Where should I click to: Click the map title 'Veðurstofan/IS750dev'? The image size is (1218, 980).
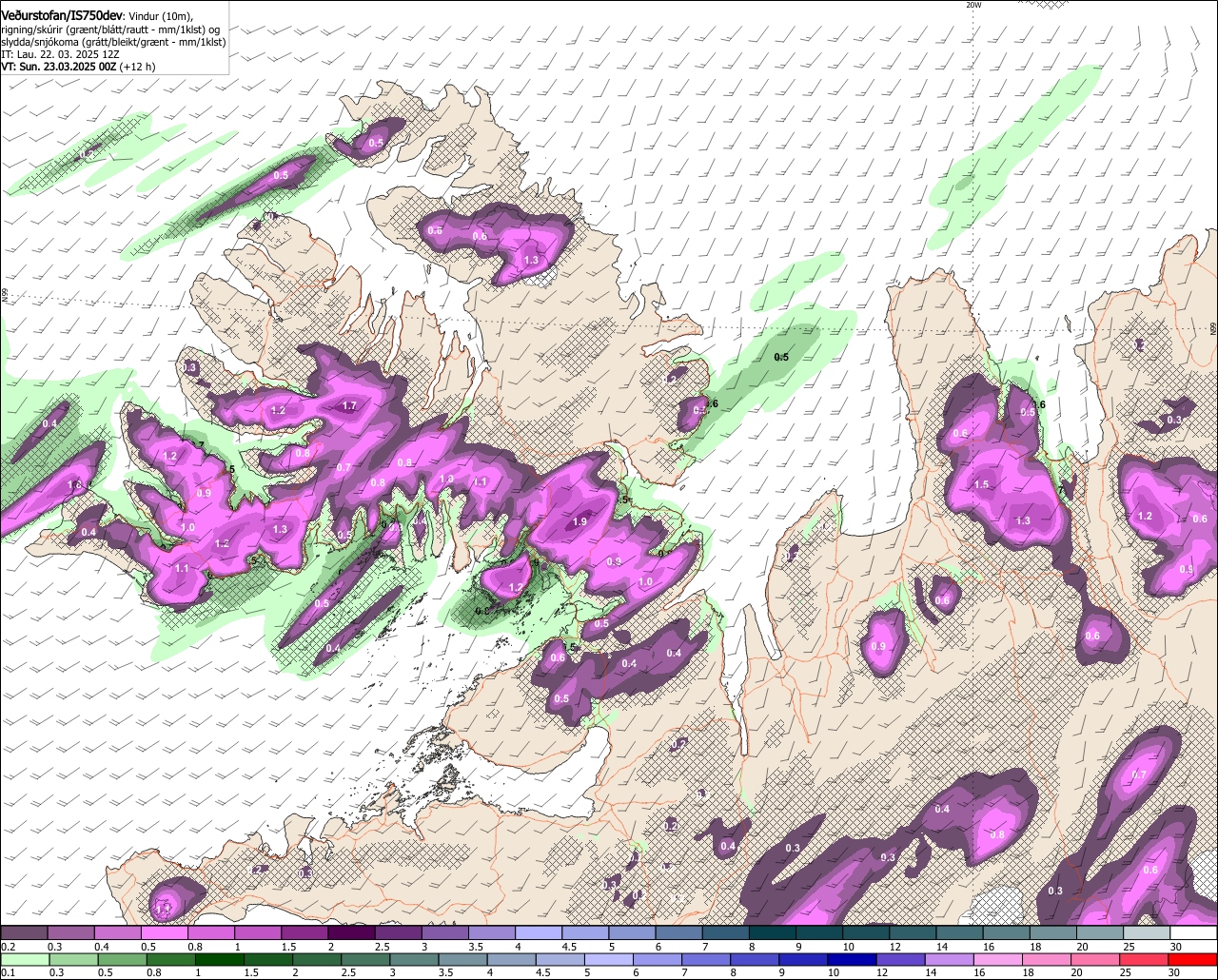[x=62, y=16]
